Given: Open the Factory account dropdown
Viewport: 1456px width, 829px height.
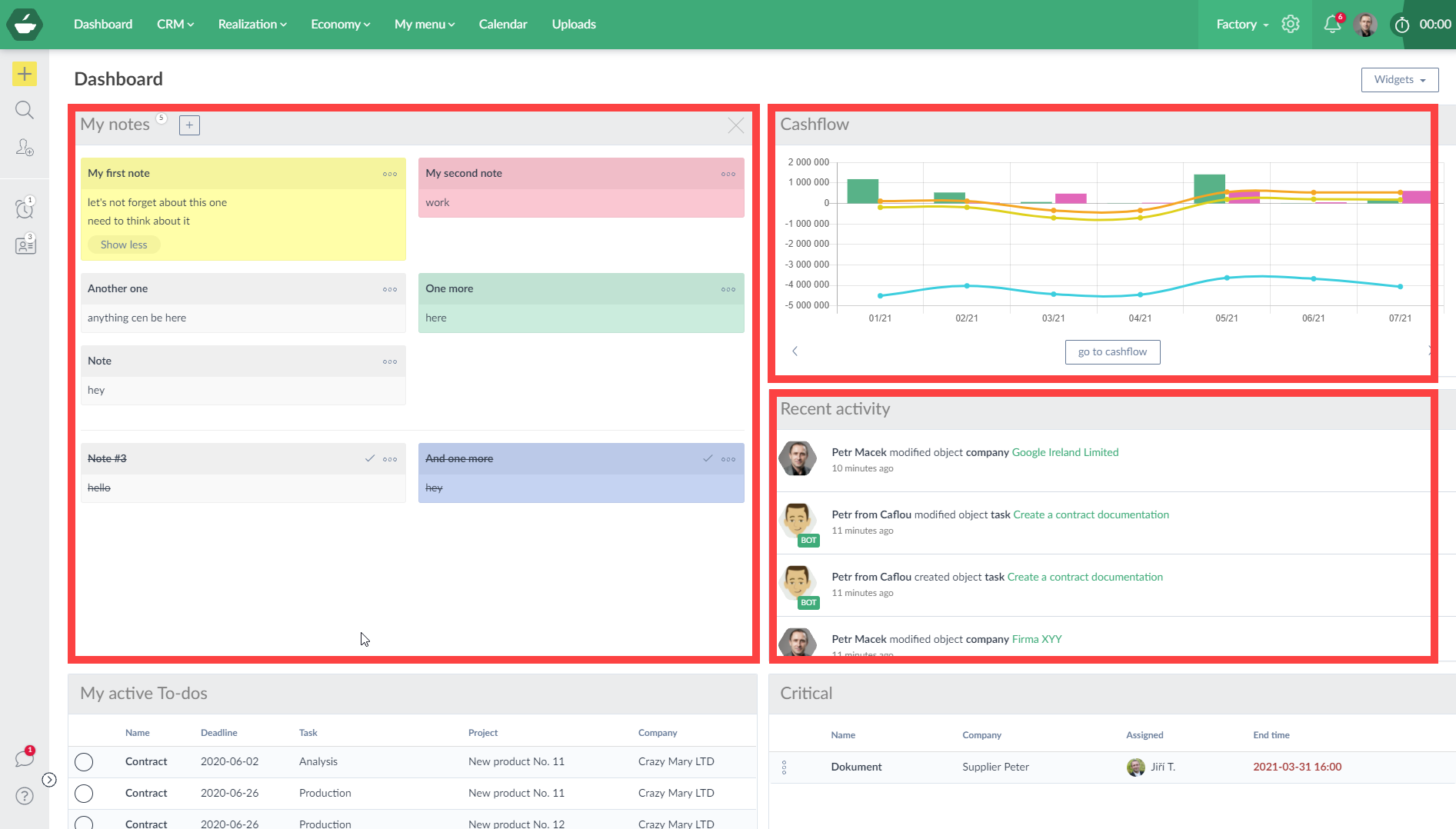Looking at the screenshot, I should (x=1242, y=25).
